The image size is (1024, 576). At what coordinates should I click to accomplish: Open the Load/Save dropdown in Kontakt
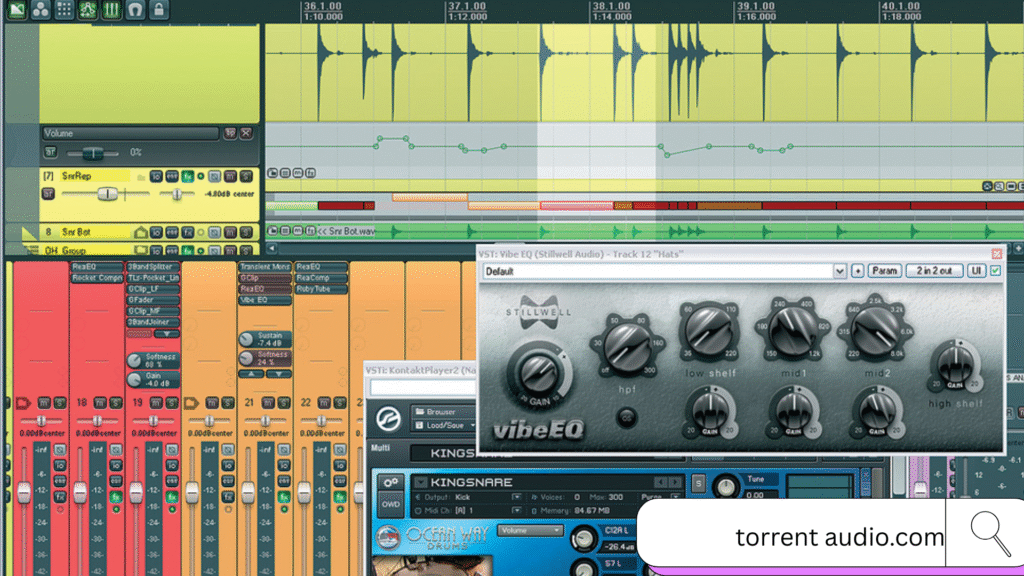[448, 424]
